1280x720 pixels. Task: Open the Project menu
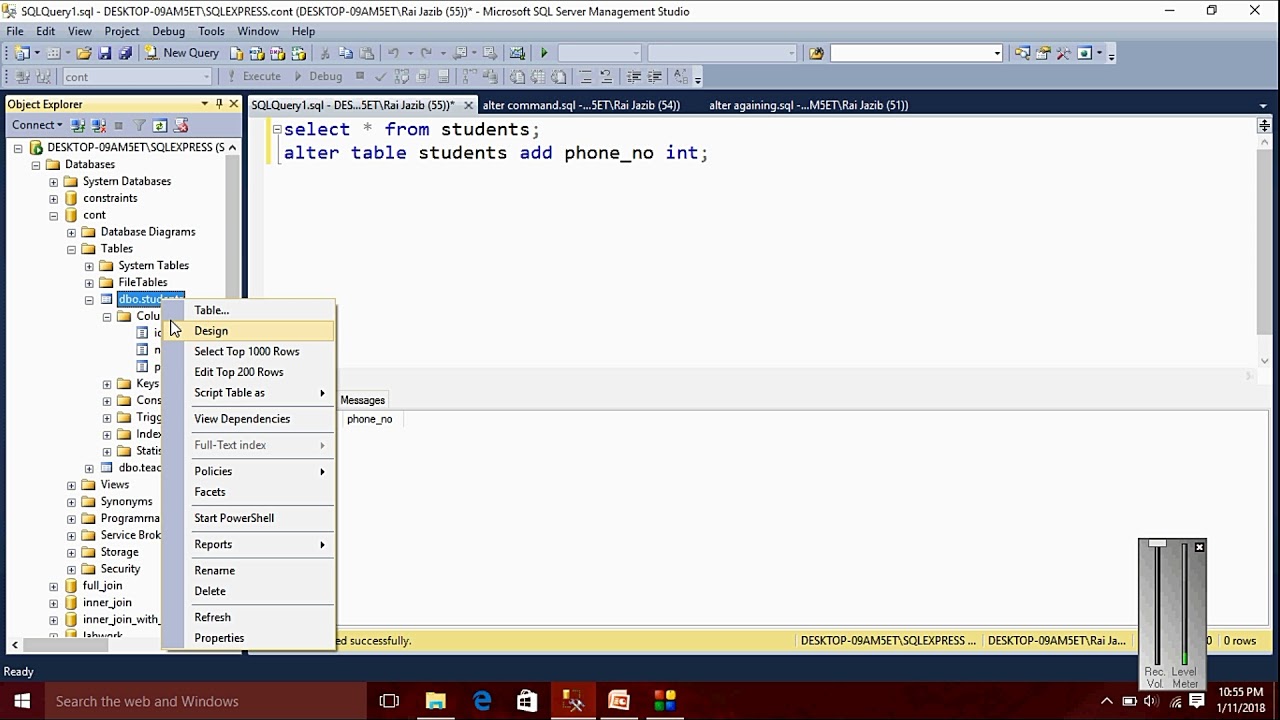(x=122, y=31)
